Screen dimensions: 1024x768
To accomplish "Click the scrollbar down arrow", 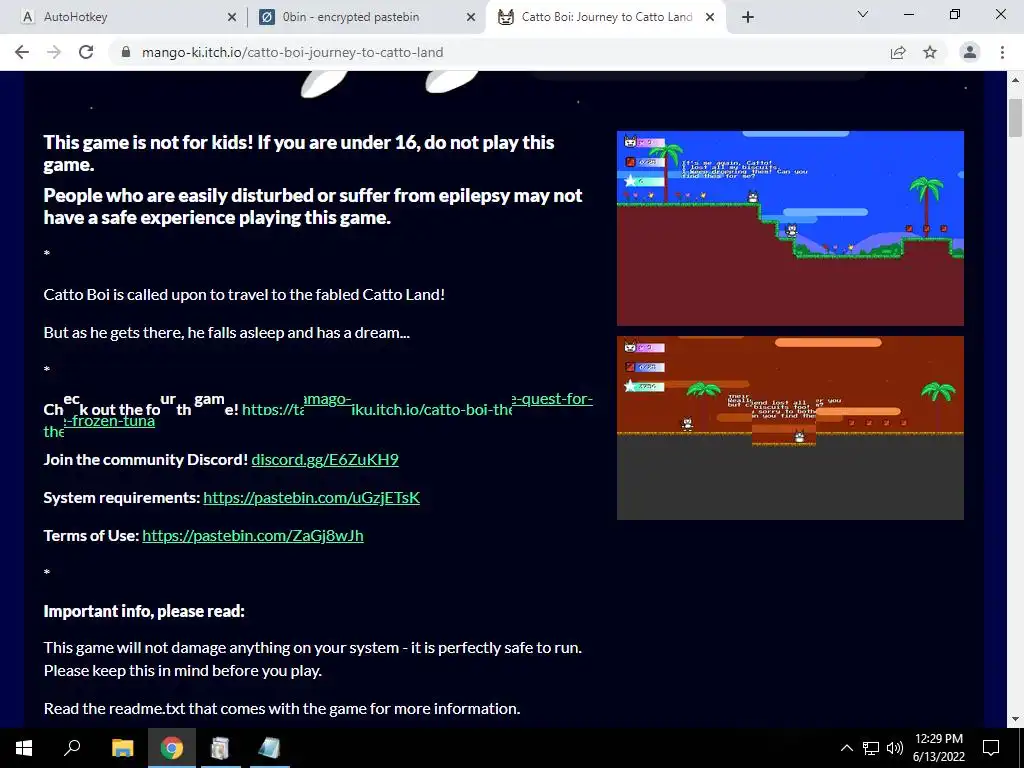I will click(x=1015, y=719).
